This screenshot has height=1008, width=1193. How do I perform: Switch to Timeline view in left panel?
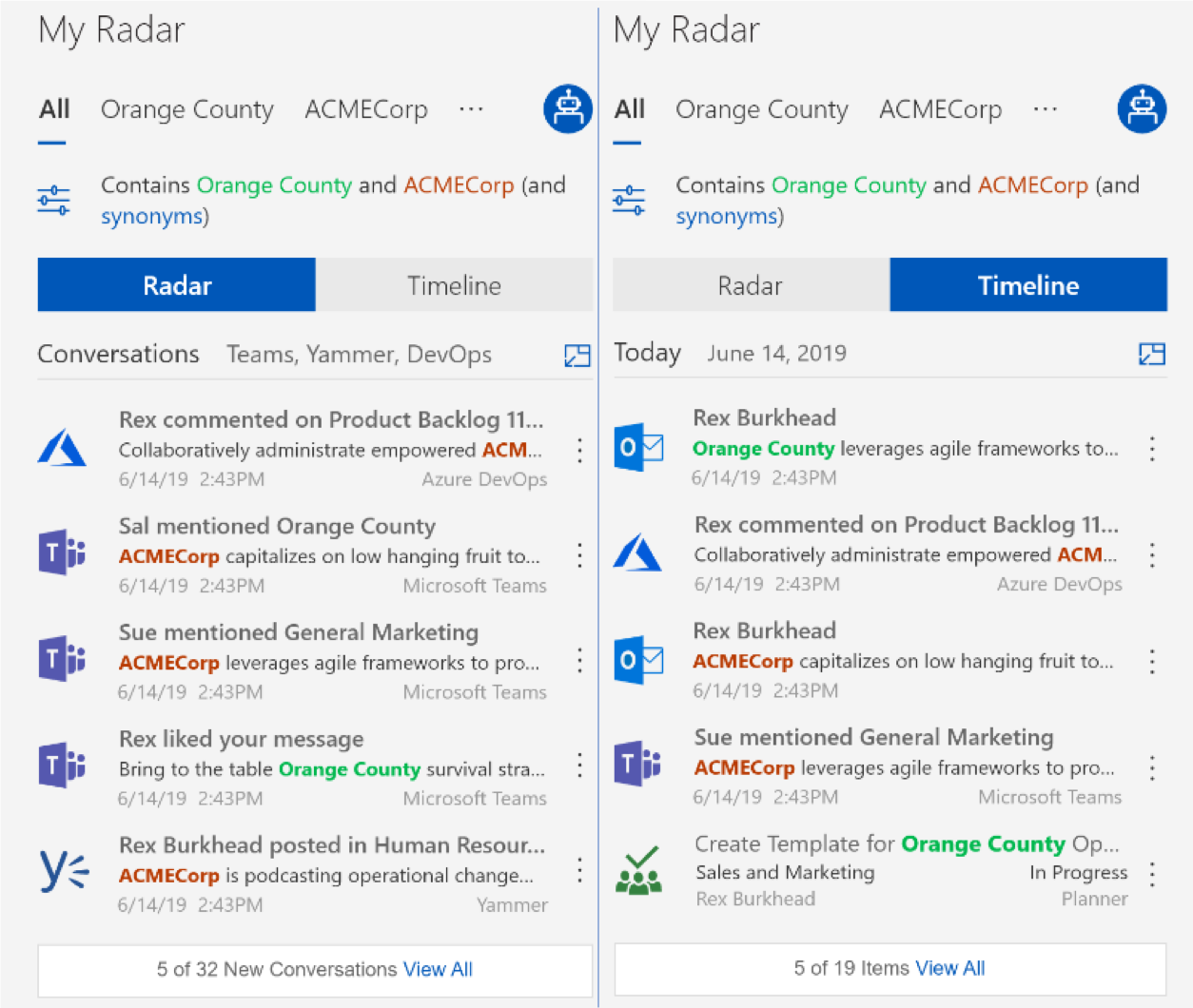[454, 285]
